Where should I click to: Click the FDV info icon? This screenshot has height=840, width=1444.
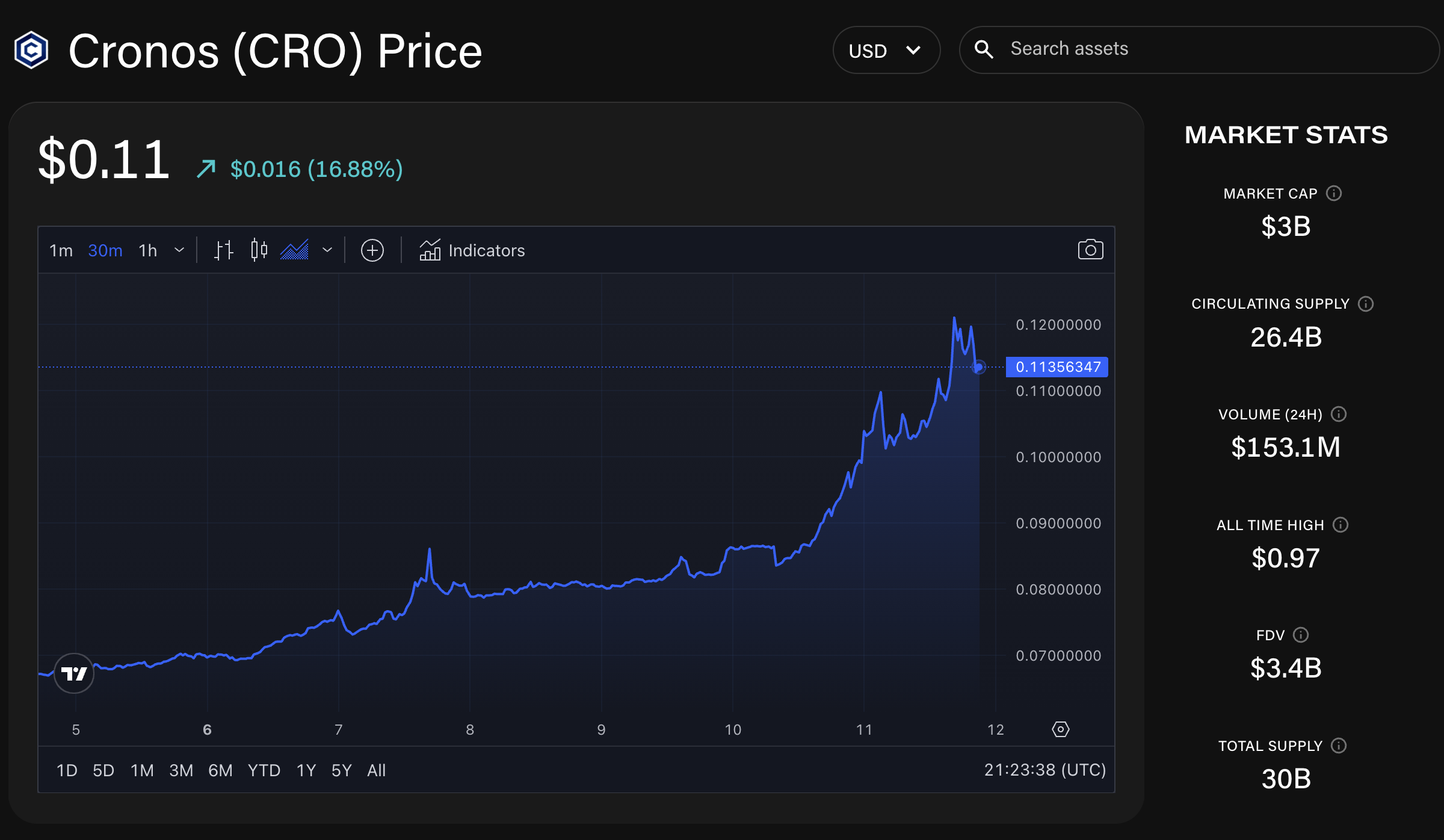[1301, 635]
